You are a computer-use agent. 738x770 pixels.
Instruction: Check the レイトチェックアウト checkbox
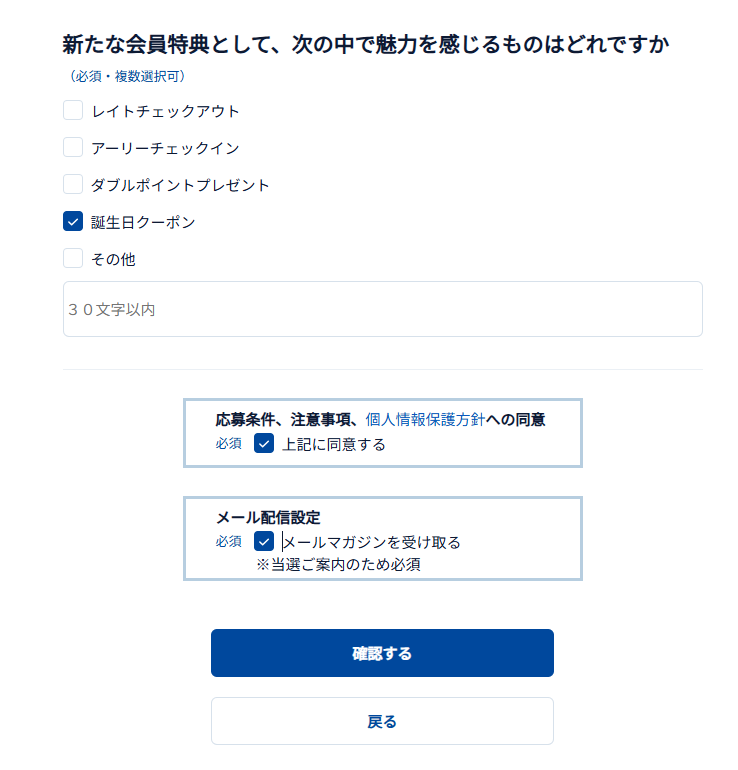point(73,111)
